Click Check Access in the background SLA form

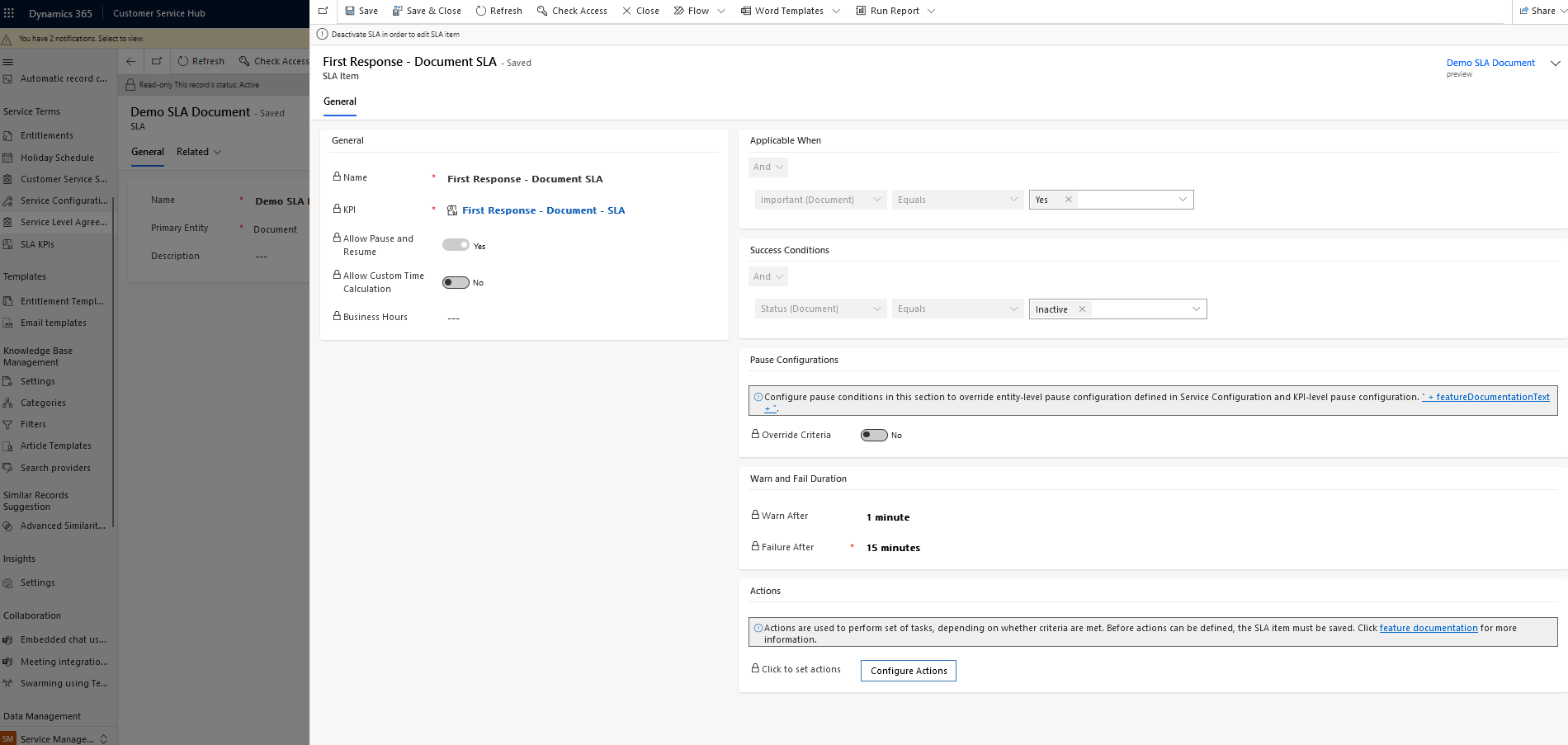(x=274, y=61)
